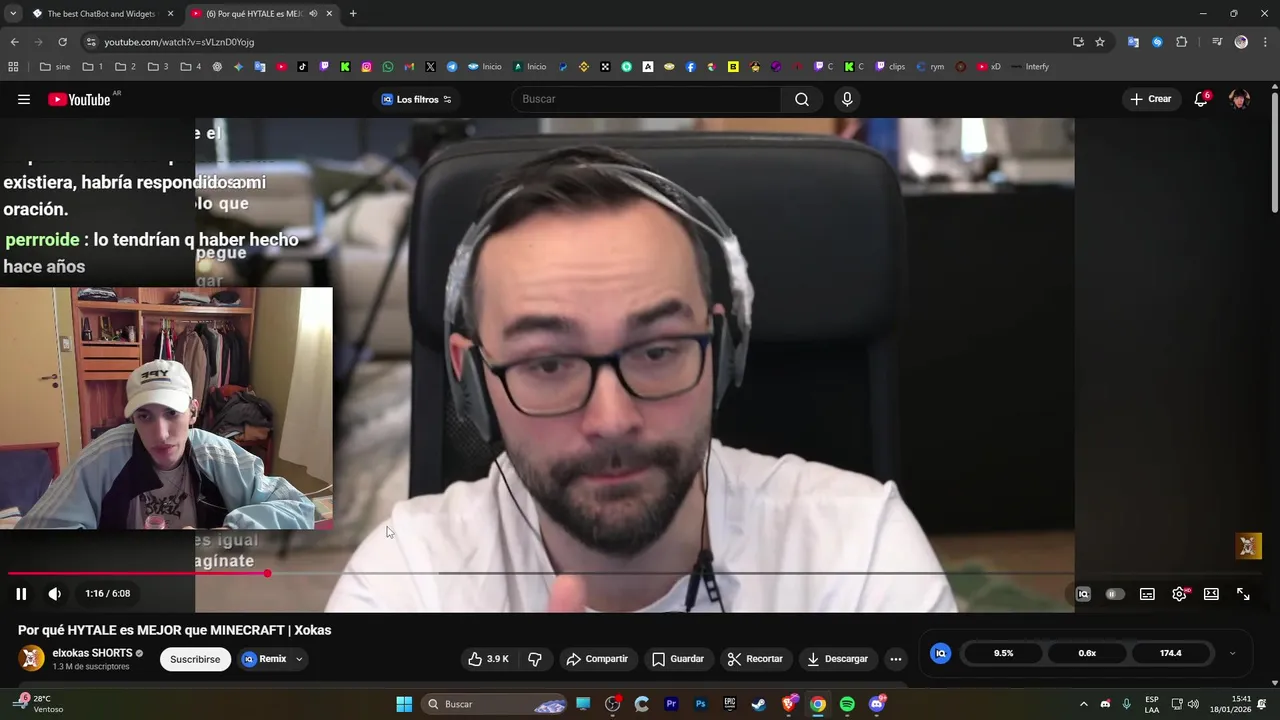The width and height of the screenshot is (1280, 720).
Task: Go to YouTube home via logo
Action: pyautogui.click(x=79, y=99)
